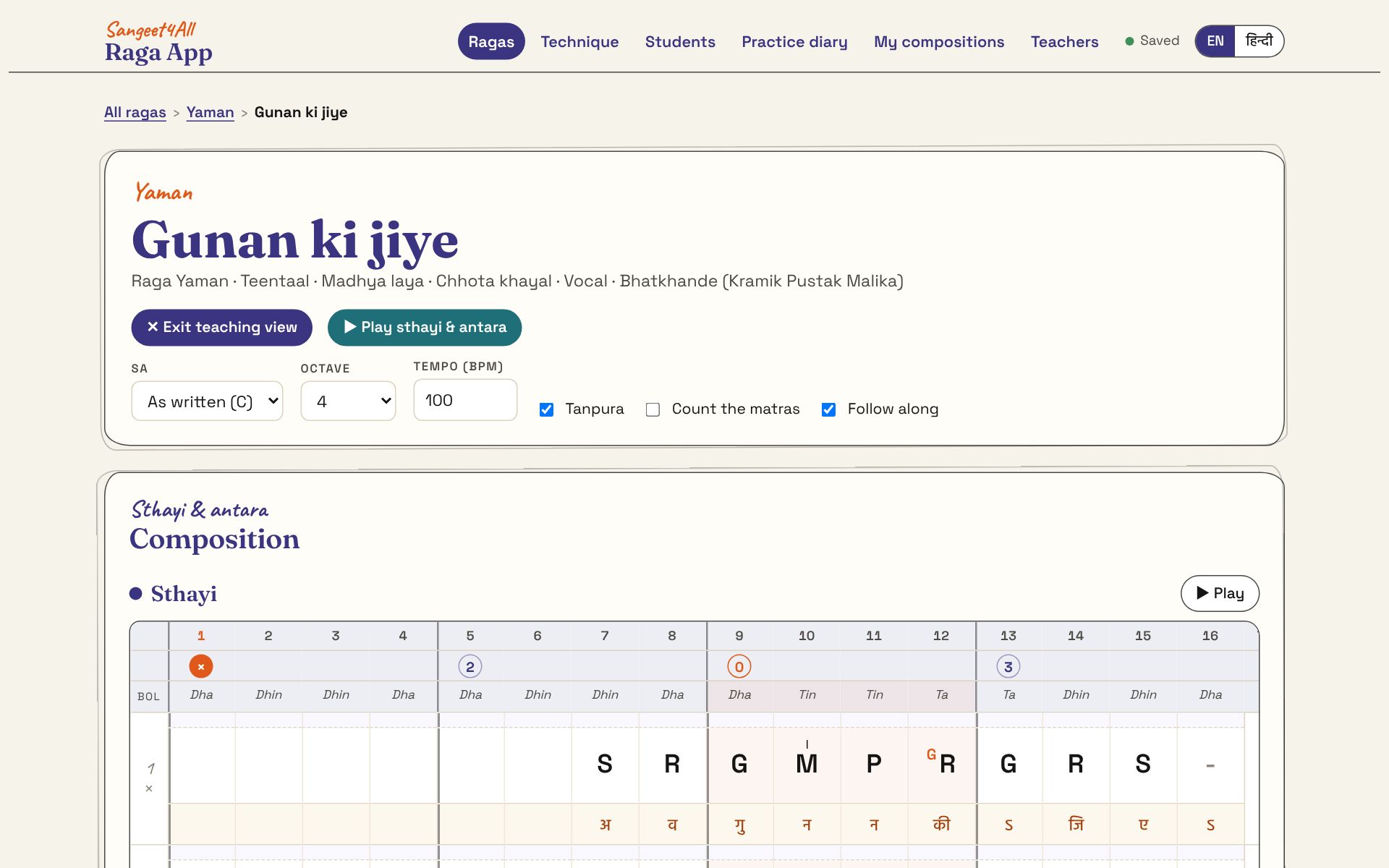Select note G on beat 13

click(x=1008, y=764)
